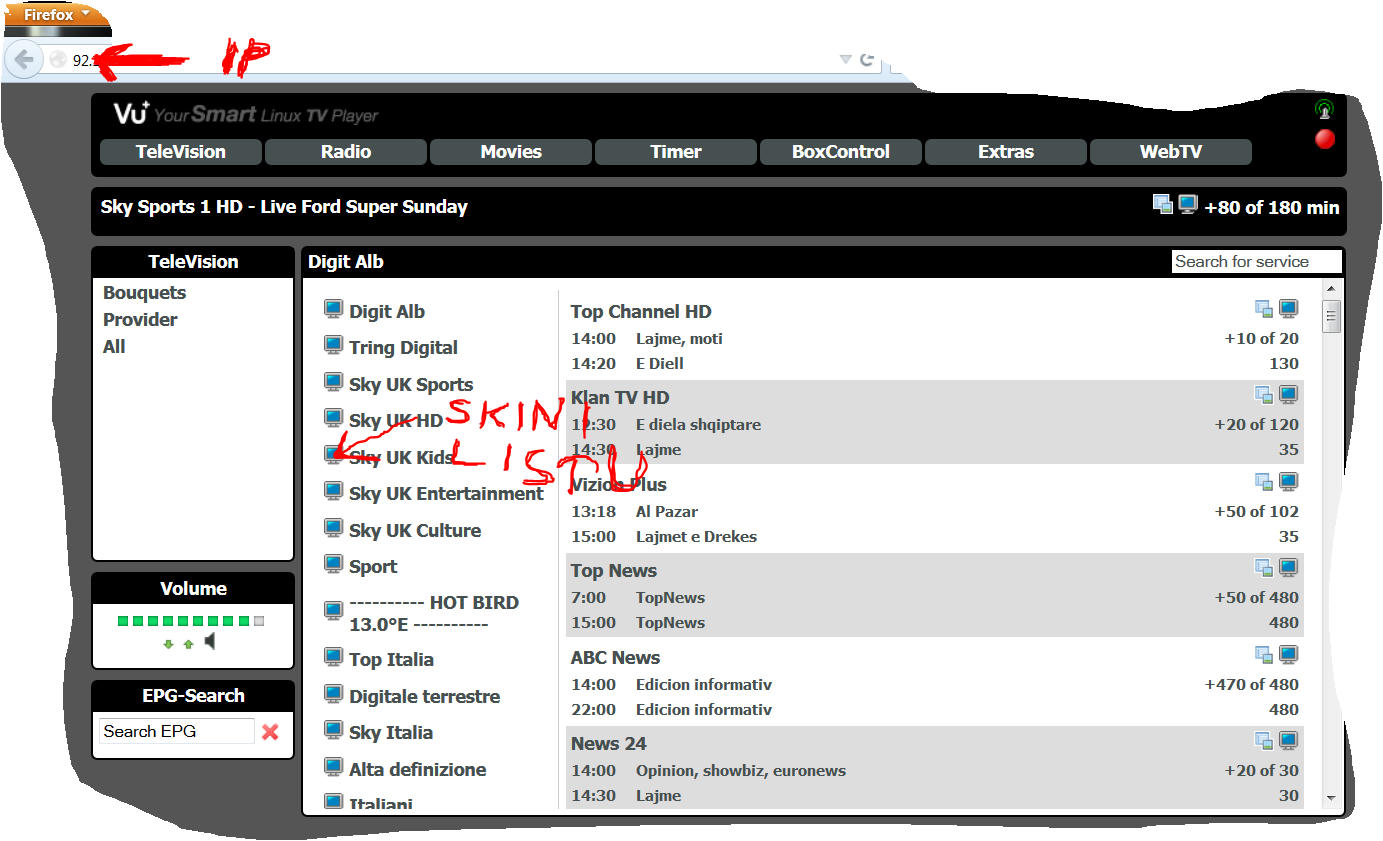Click the E Diell programme at 14:20
The image size is (1383, 841).
660,364
